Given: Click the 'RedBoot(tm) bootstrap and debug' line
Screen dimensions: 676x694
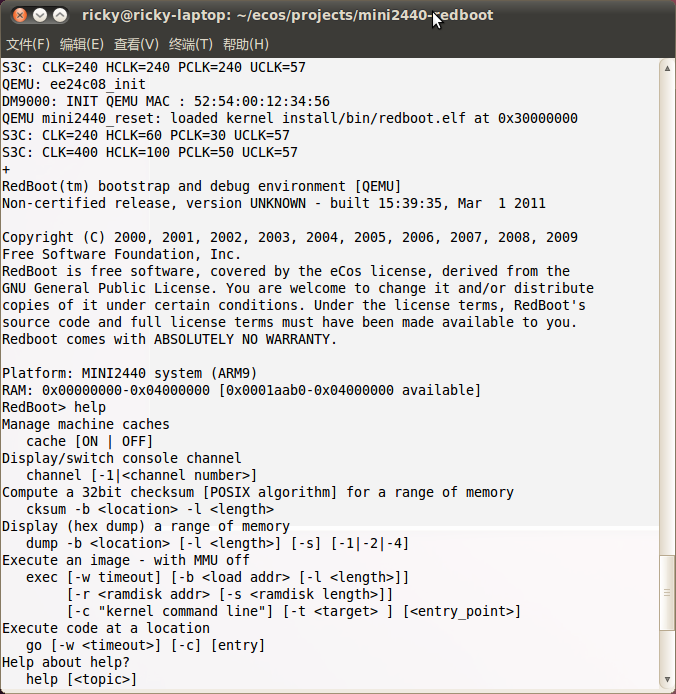Looking at the screenshot, I should (201, 186).
